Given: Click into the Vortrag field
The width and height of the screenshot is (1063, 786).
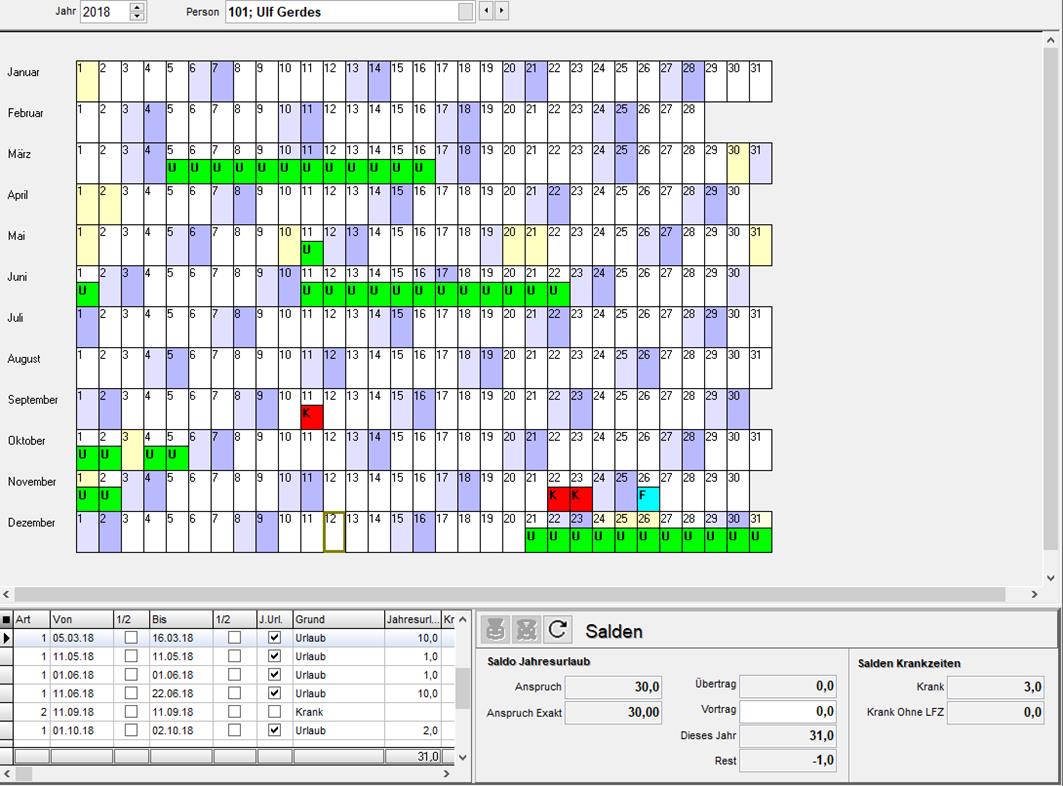Looking at the screenshot, I should coord(788,711).
